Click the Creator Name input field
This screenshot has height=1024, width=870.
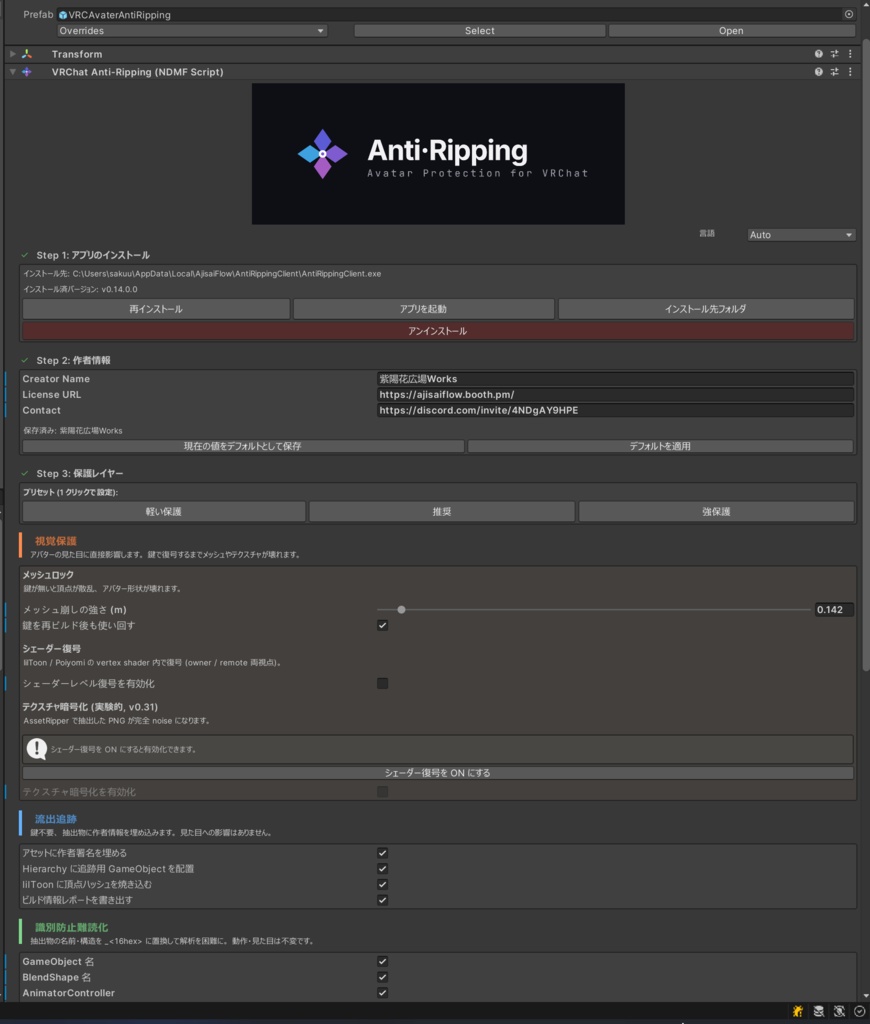pyautogui.click(x=615, y=379)
